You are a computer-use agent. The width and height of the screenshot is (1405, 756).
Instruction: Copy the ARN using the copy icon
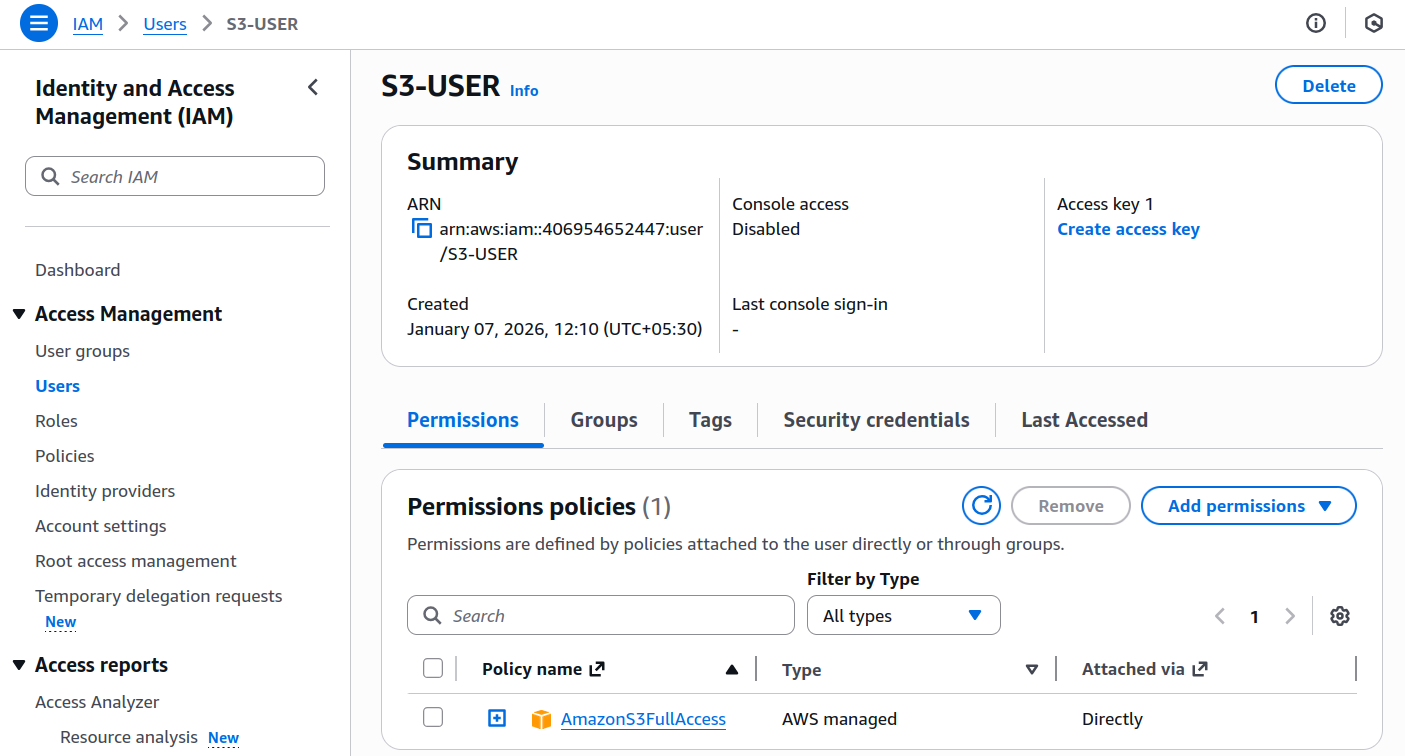pyautogui.click(x=421, y=229)
